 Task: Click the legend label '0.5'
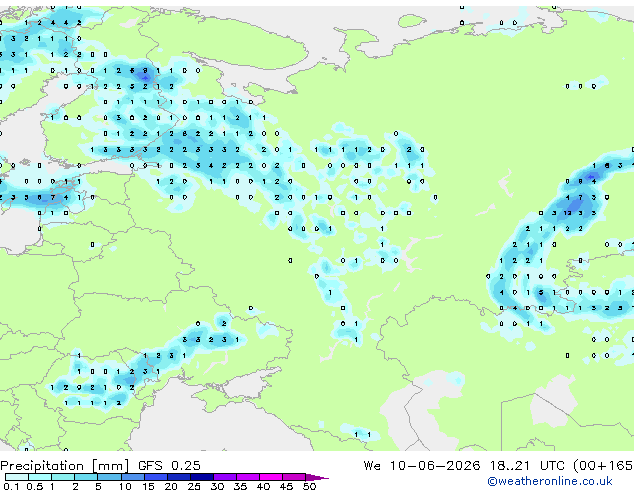click(x=35, y=486)
